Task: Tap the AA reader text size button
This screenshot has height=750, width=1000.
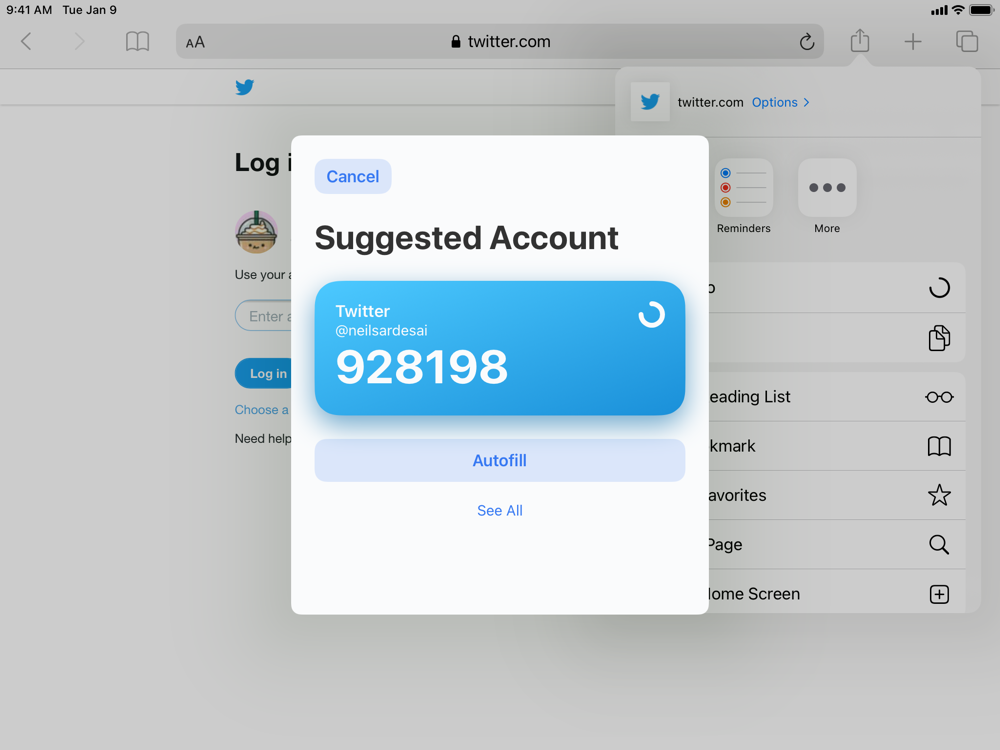Action: coord(195,43)
